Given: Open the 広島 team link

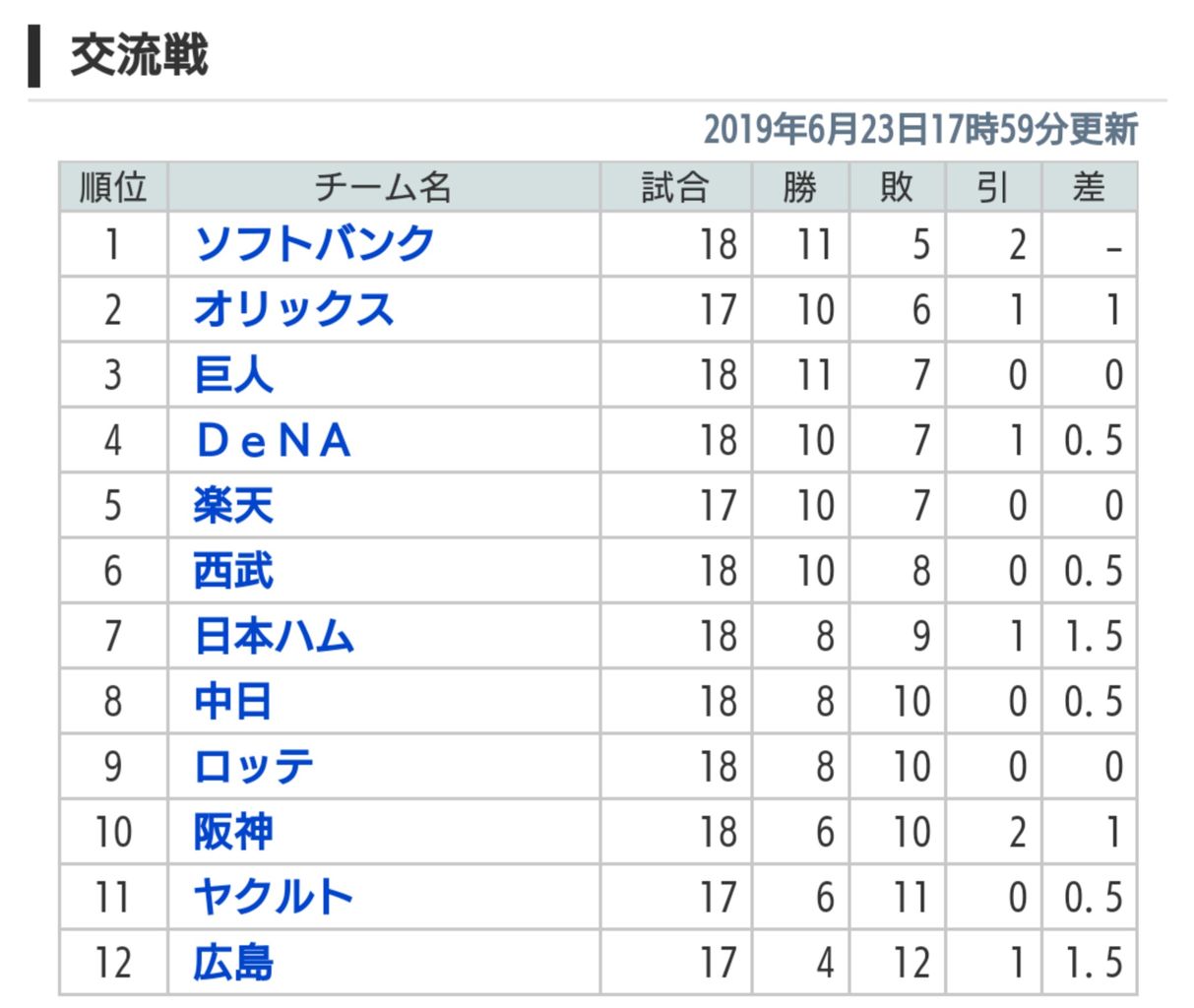Looking at the screenshot, I should pyautogui.click(x=233, y=962).
